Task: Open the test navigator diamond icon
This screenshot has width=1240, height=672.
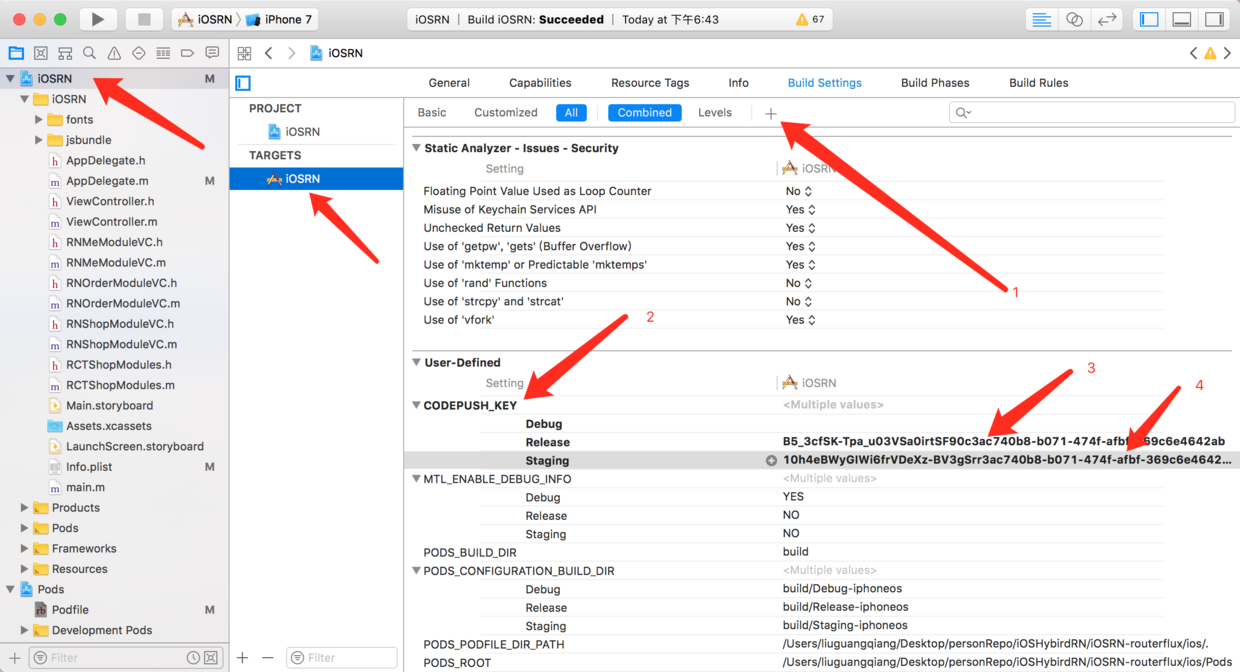Action: 138,53
